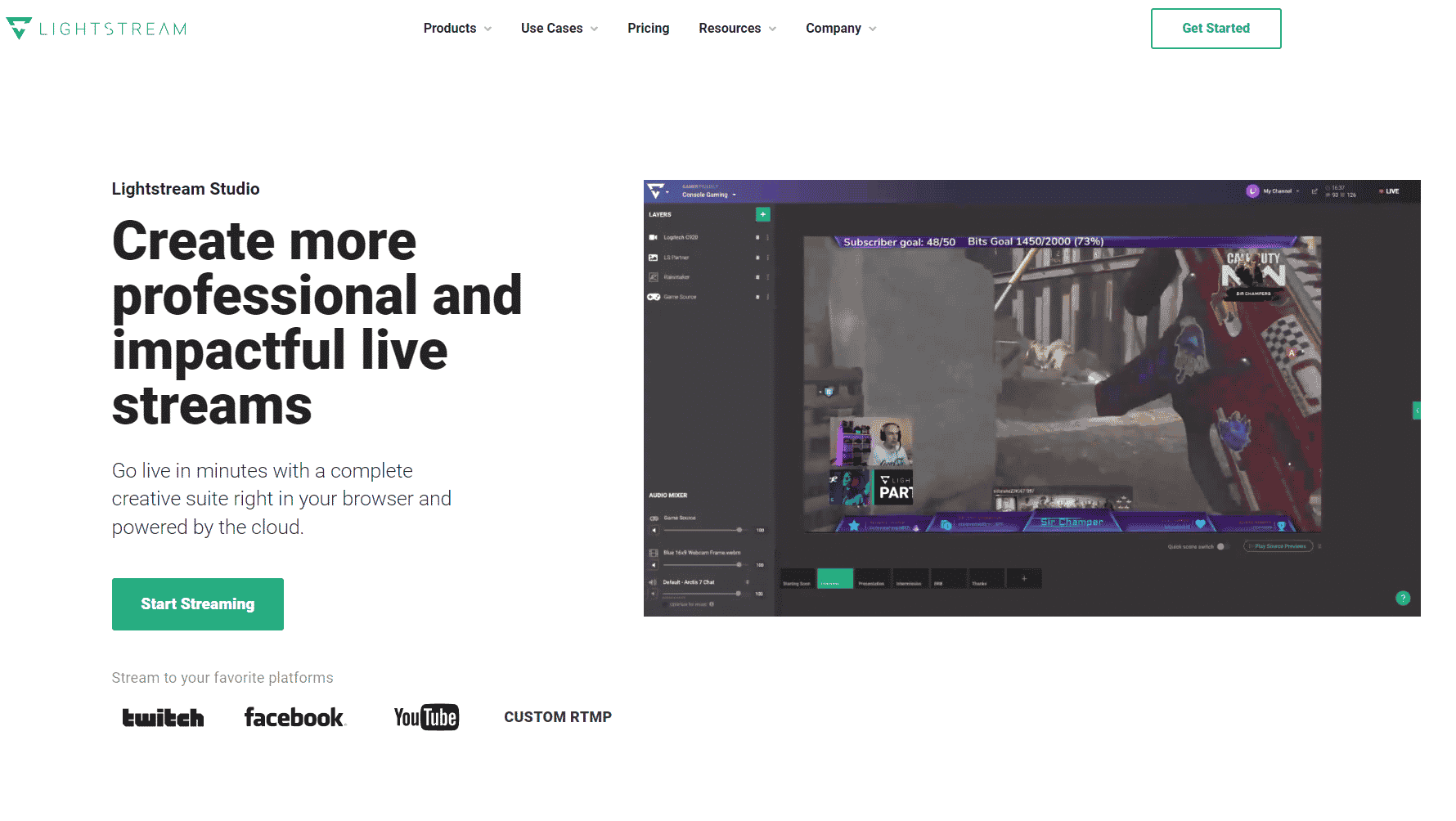Click the LIVE indicator in Studio preview

(x=1390, y=191)
